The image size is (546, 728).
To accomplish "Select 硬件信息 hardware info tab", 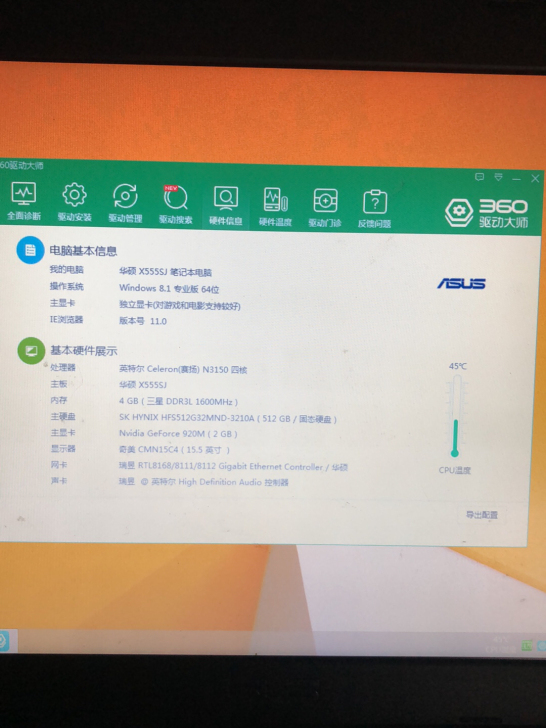I will [x=226, y=205].
